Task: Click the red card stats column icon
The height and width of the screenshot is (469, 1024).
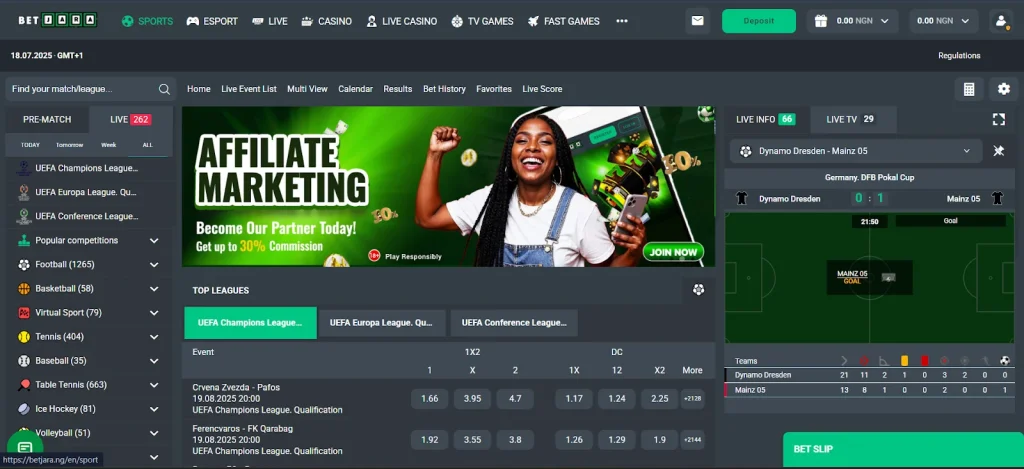Action: pyautogui.click(x=925, y=361)
